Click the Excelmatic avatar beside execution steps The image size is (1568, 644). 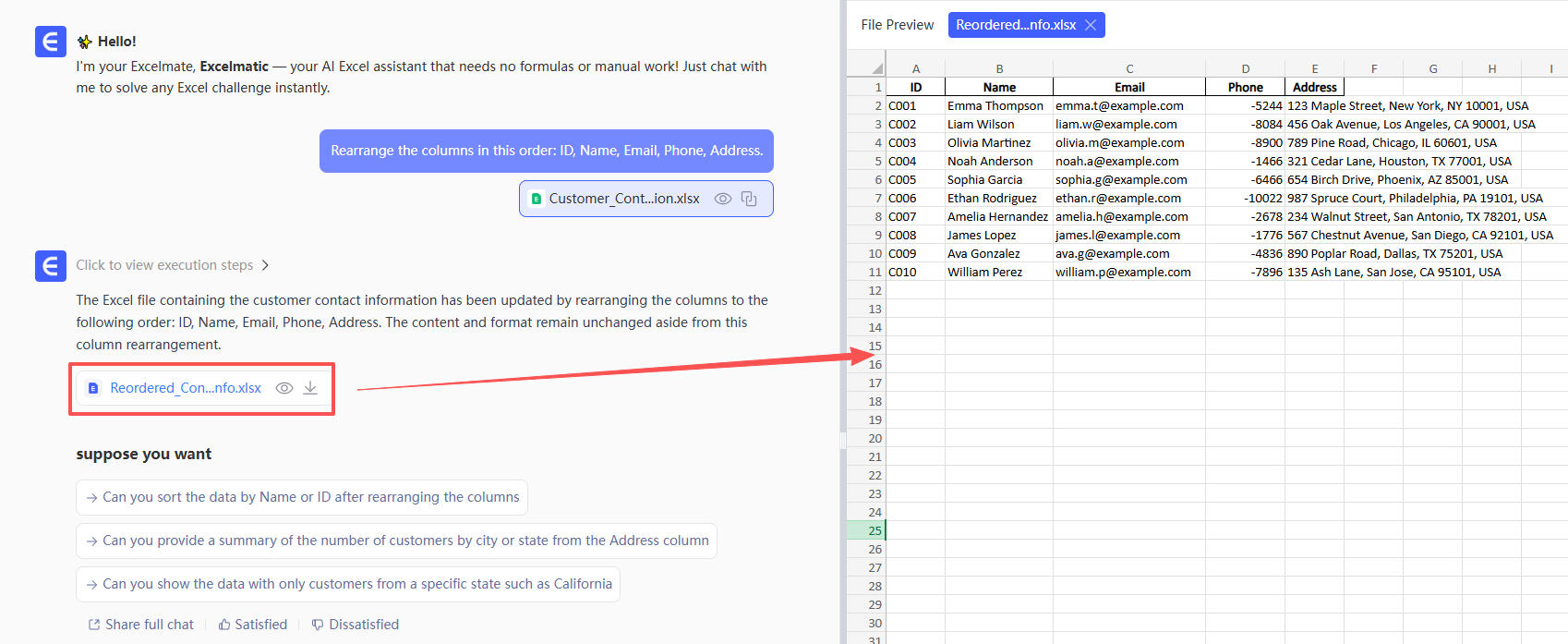(51, 265)
